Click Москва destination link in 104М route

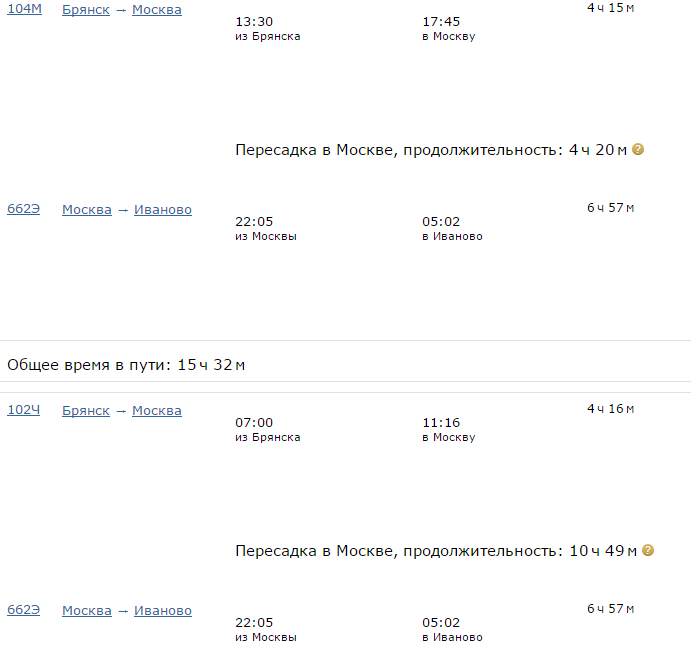click(x=157, y=10)
